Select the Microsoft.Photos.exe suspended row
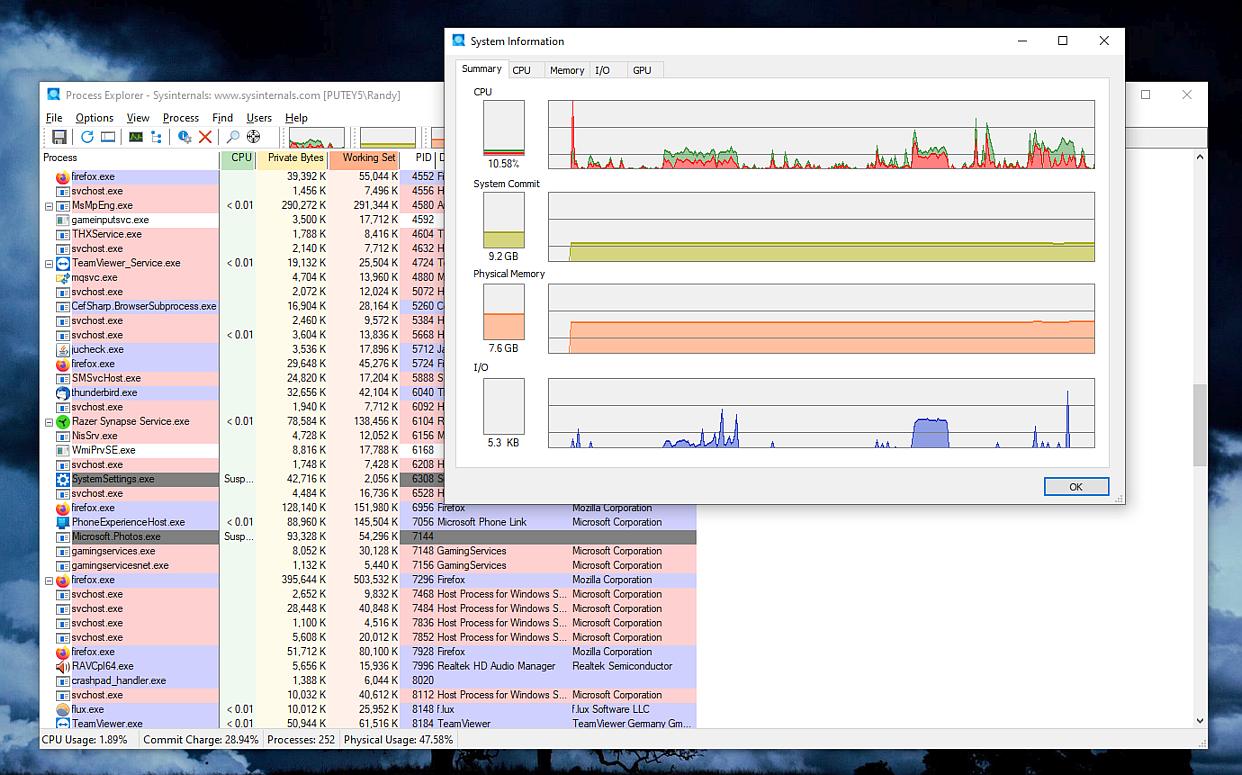 click(x=368, y=537)
